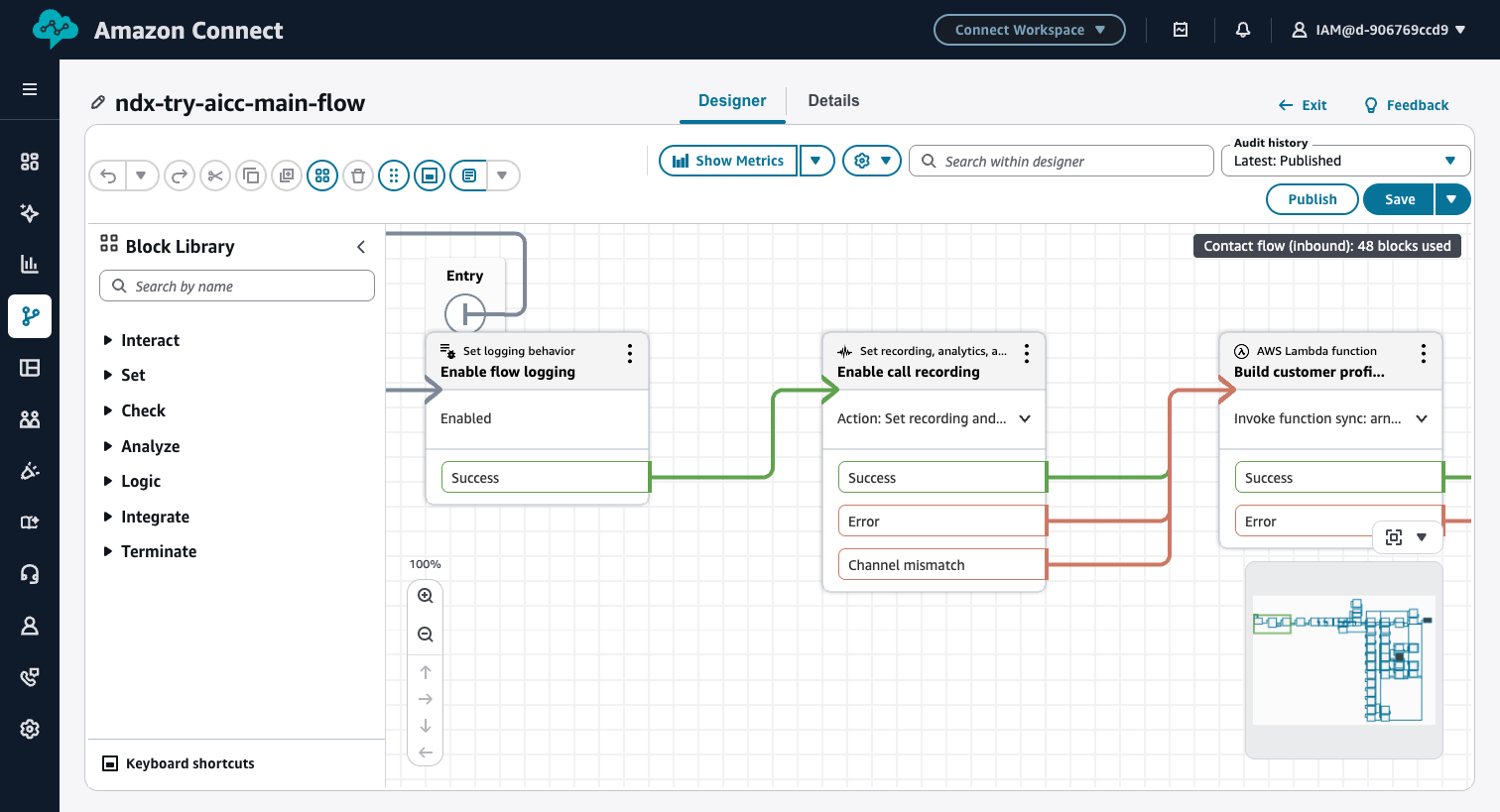Expand the Set block category

click(x=125, y=375)
